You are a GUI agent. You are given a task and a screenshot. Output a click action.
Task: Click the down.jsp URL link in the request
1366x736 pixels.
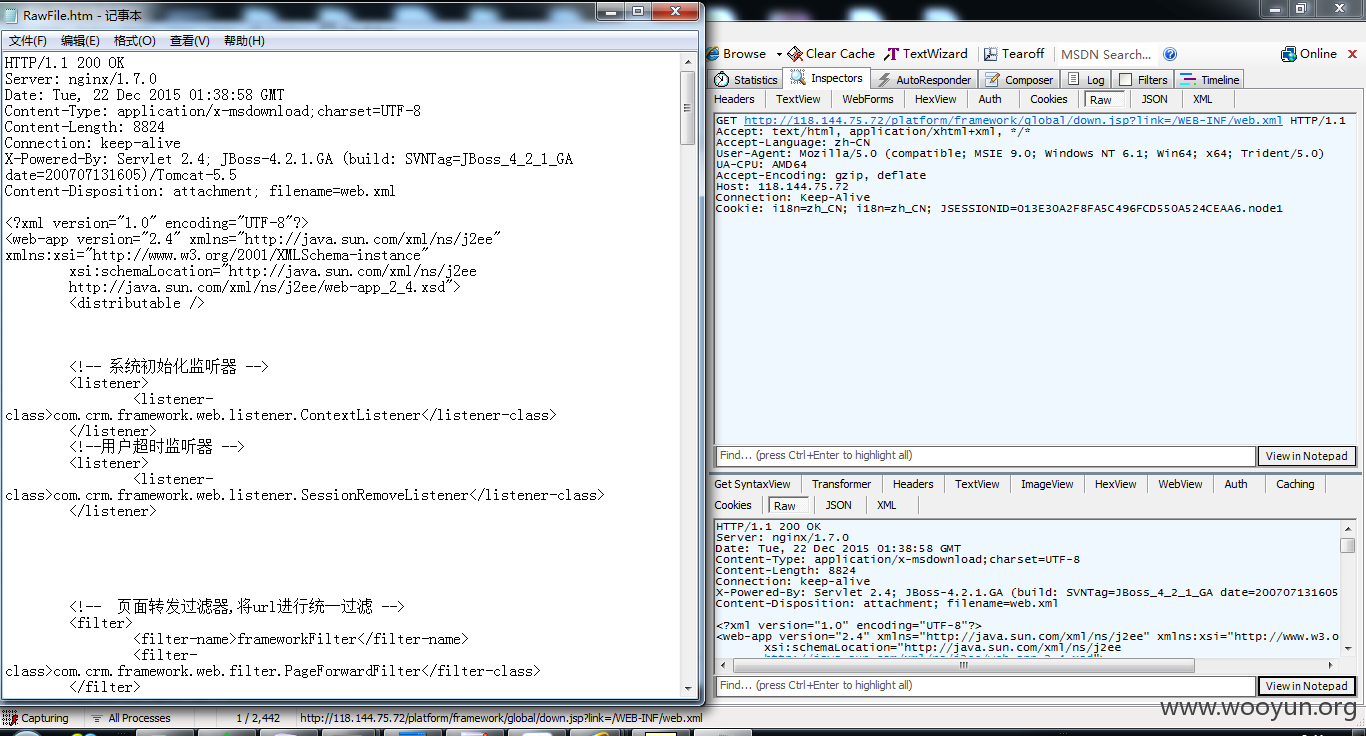pyautogui.click(x=1013, y=120)
